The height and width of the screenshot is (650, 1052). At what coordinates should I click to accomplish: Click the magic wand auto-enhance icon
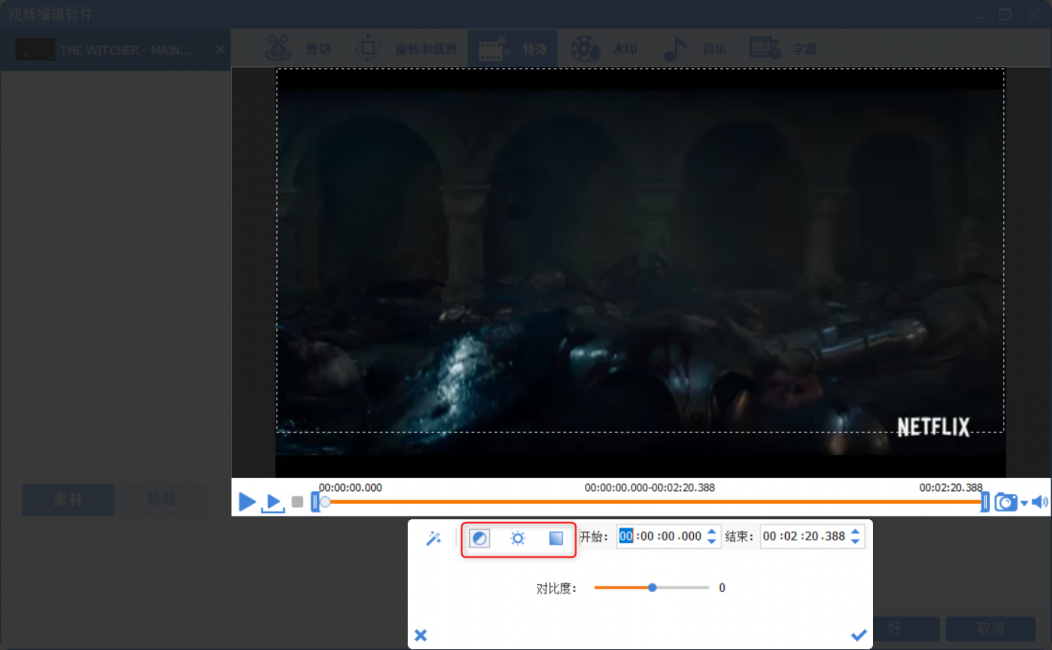click(433, 538)
